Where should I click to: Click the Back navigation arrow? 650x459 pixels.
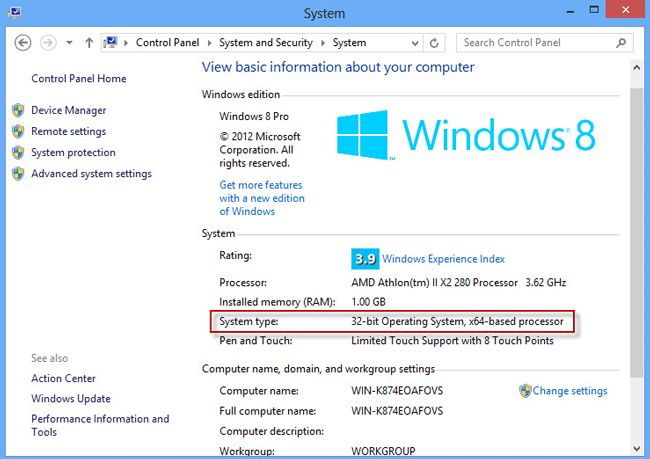[23, 43]
